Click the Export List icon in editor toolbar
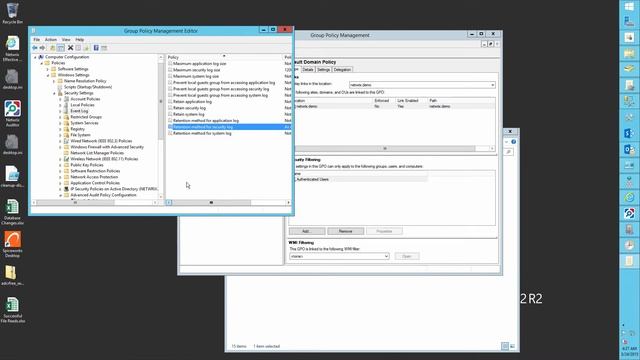The height and width of the screenshot is (360, 640). 86,48
